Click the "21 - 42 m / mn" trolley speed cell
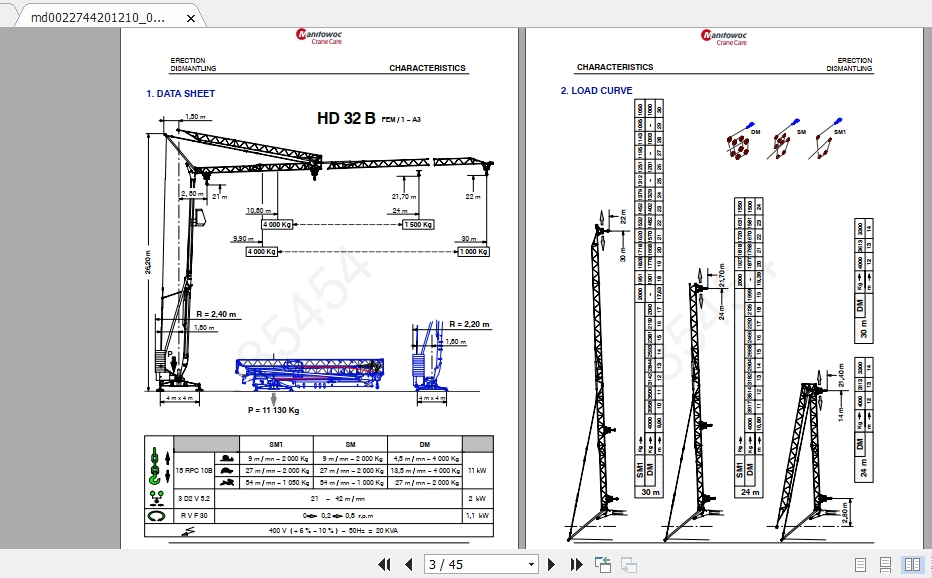932x578 pixels. (338, 498)
